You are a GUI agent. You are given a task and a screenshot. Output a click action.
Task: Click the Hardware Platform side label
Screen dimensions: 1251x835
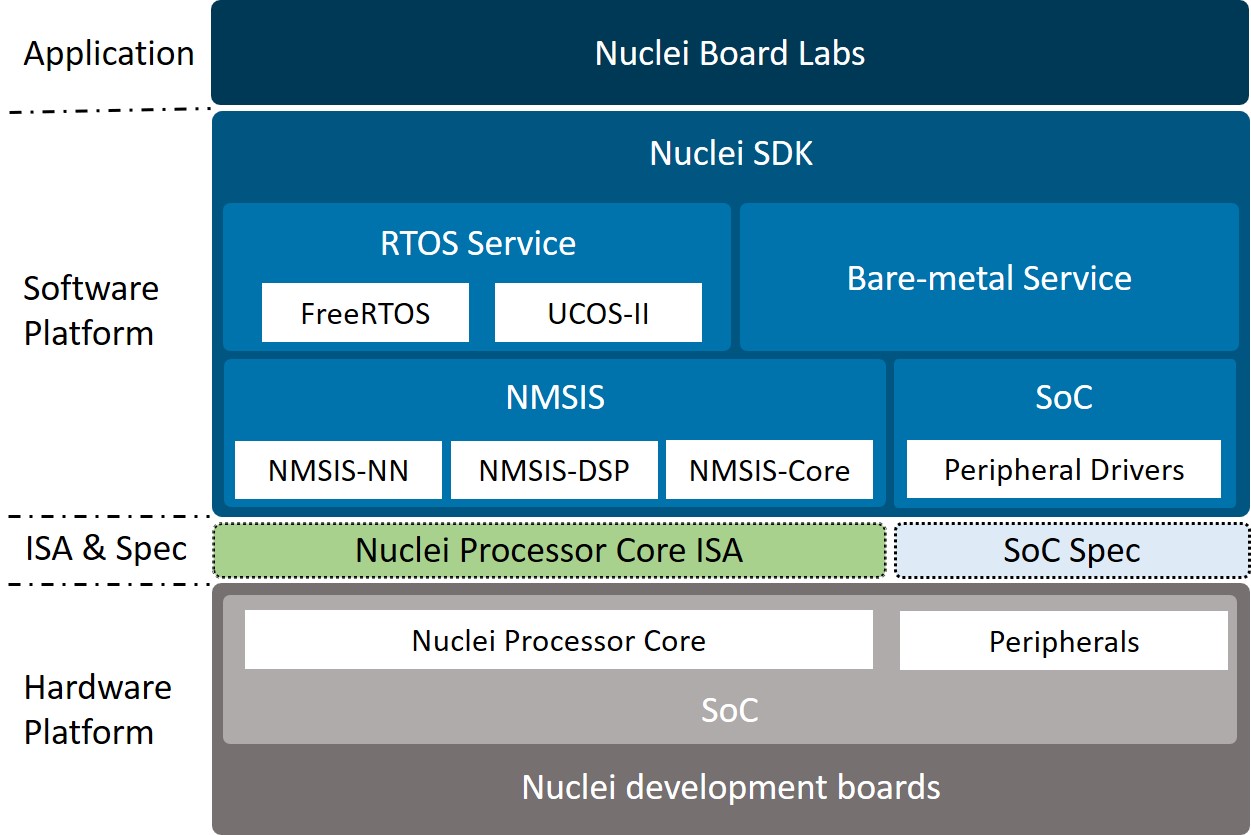[97, 709]
